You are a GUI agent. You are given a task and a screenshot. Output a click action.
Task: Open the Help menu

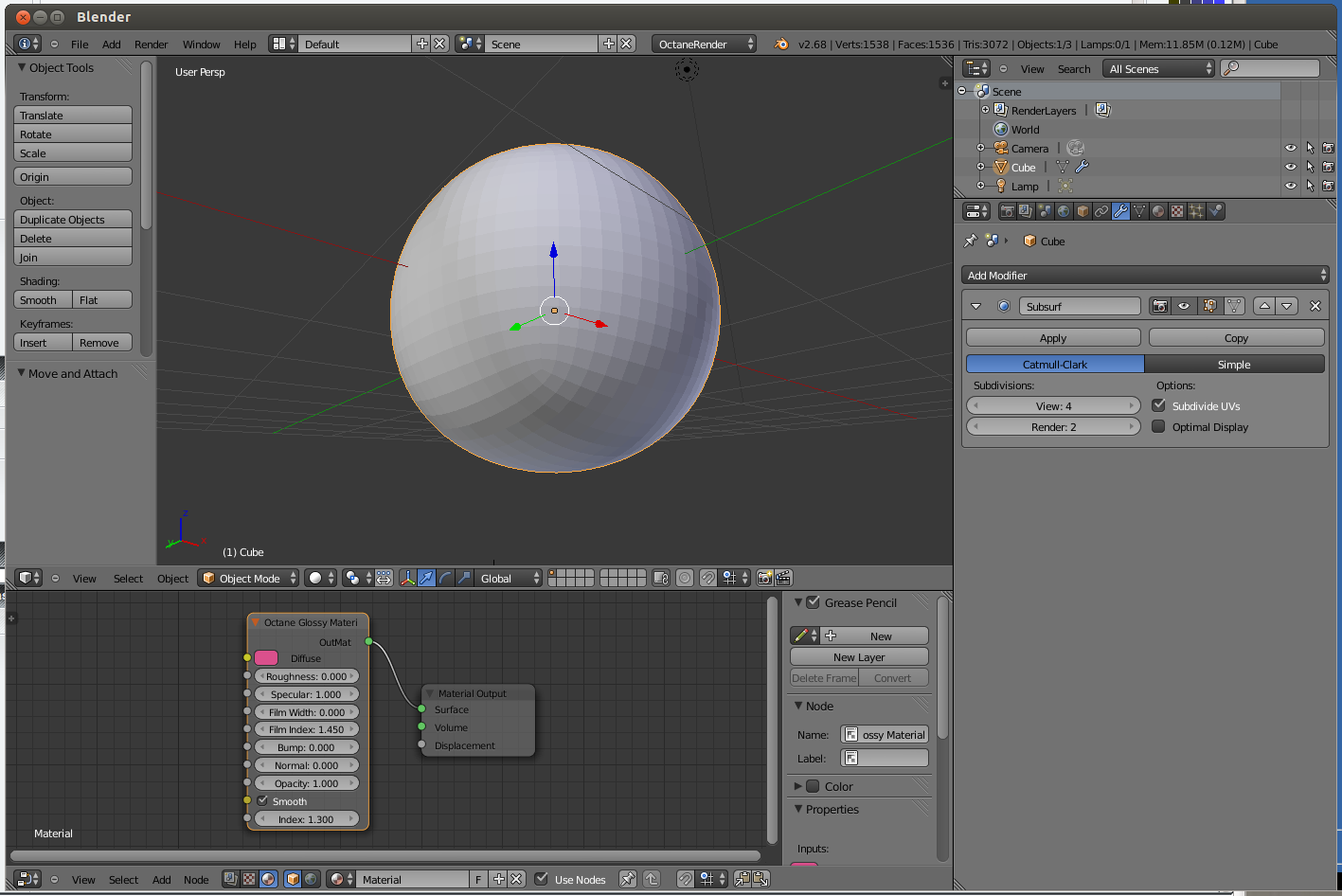pos(245,45)
